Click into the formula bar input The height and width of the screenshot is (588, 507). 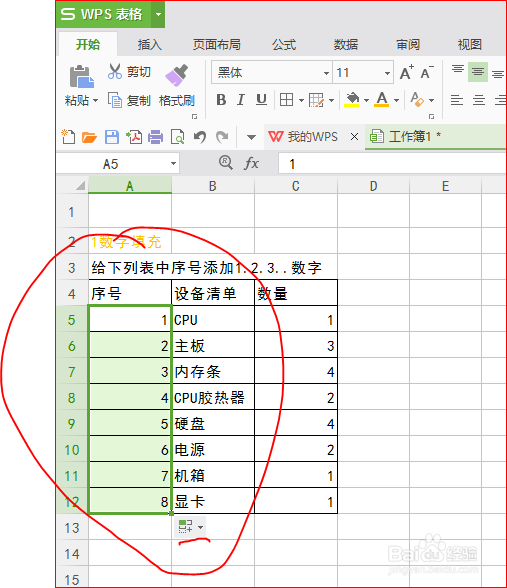[x=392, y=164]
